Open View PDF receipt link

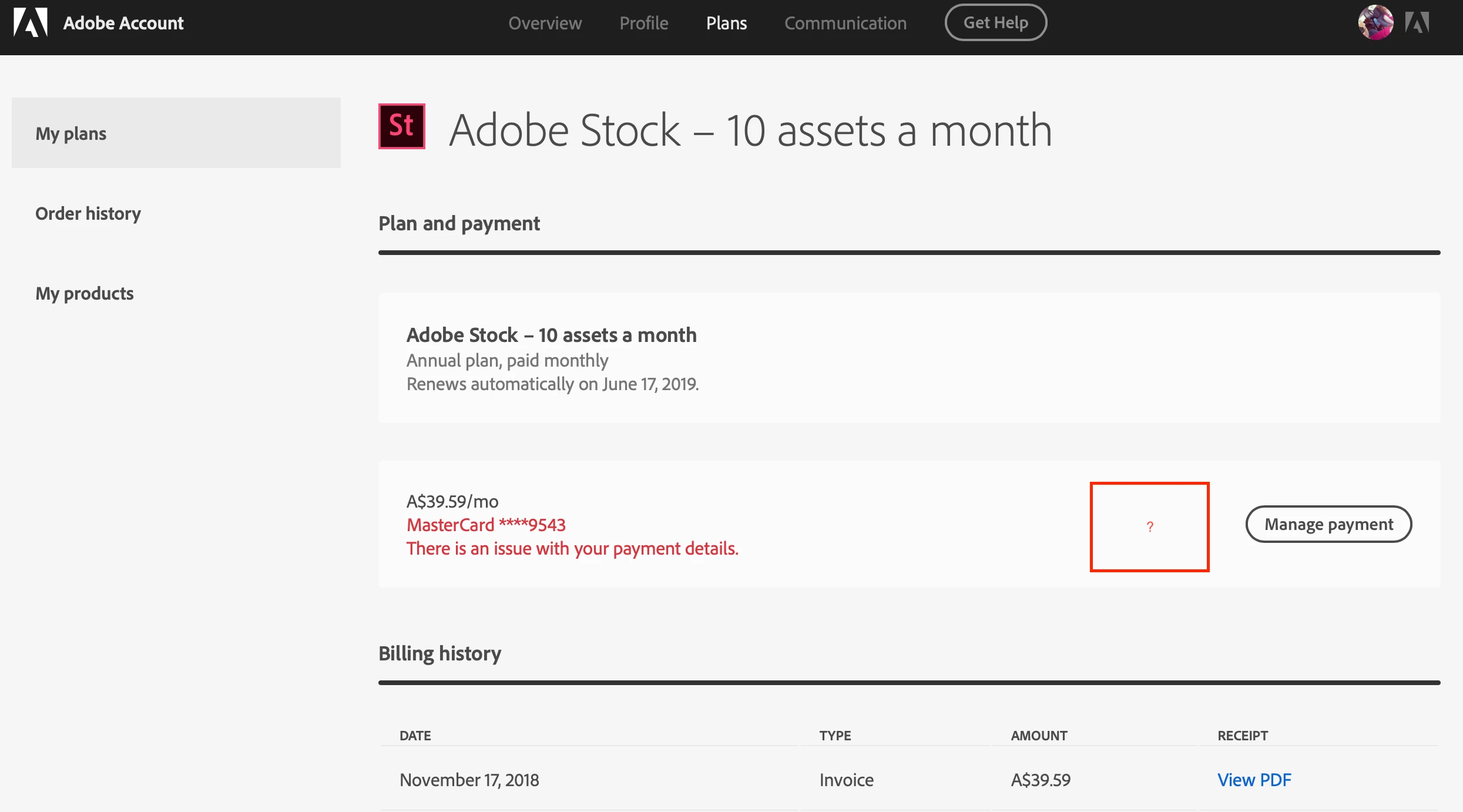[x=1254, y=780]
